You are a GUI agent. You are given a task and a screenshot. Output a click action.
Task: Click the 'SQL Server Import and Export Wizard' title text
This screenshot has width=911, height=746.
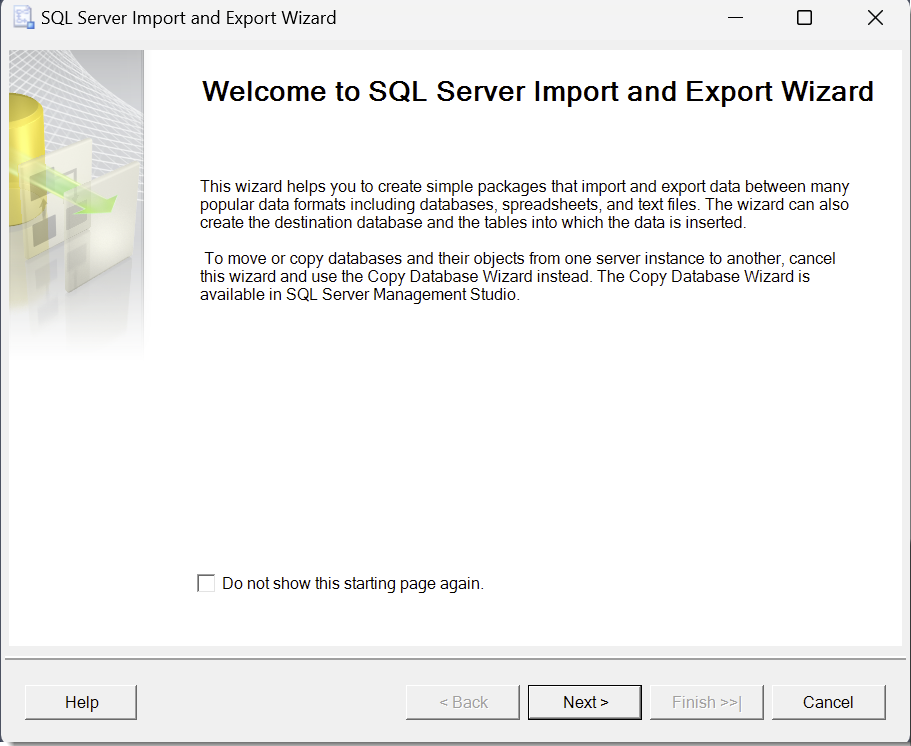pyautogui.click(x=189, y=18)
